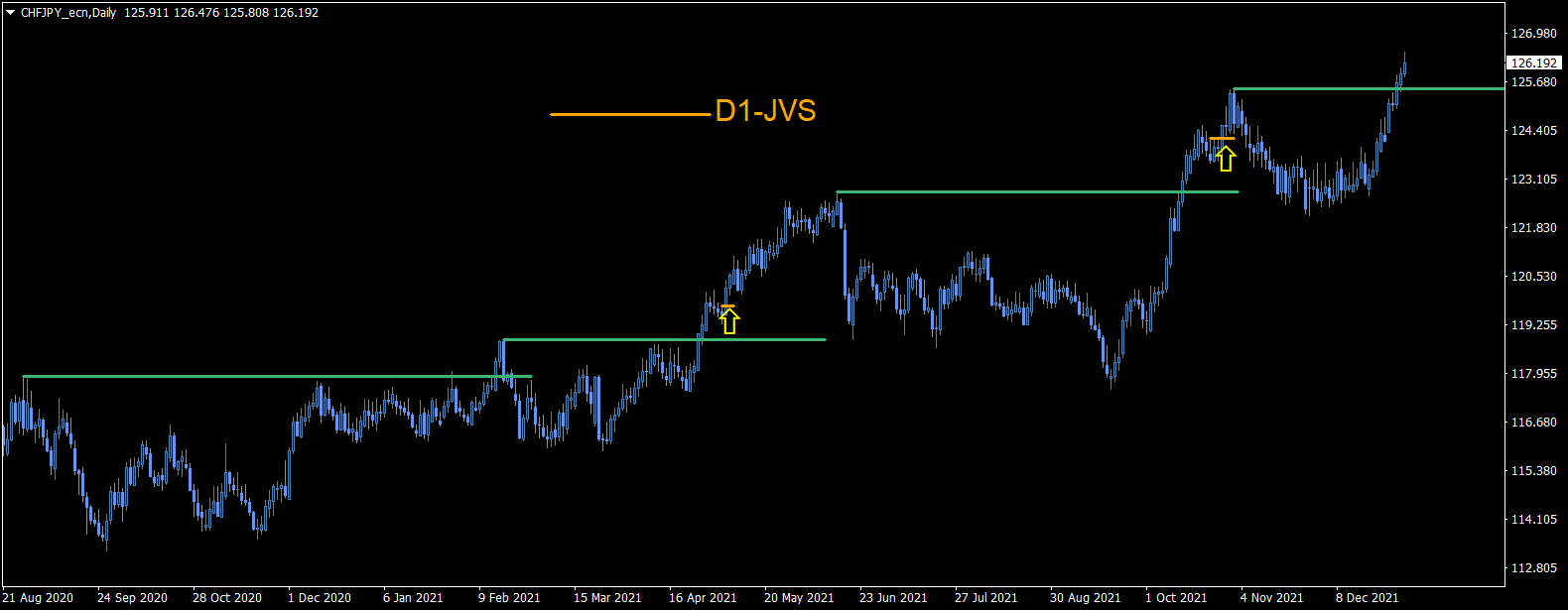Select the green line between 119.255 and 117.955
The image size is (1568, 610).
(664, 339)
